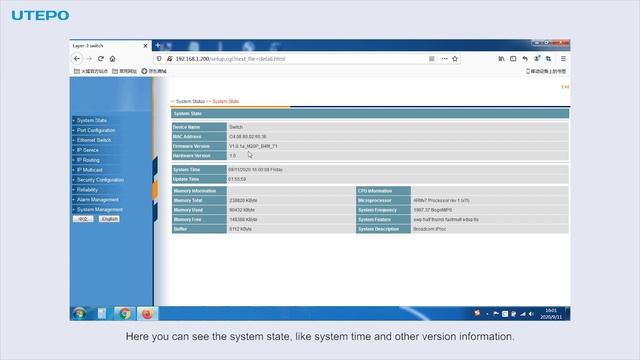Open the taskbar clock and date
The width and height of the screenshot is (640, 360).
tap(551, 314)
